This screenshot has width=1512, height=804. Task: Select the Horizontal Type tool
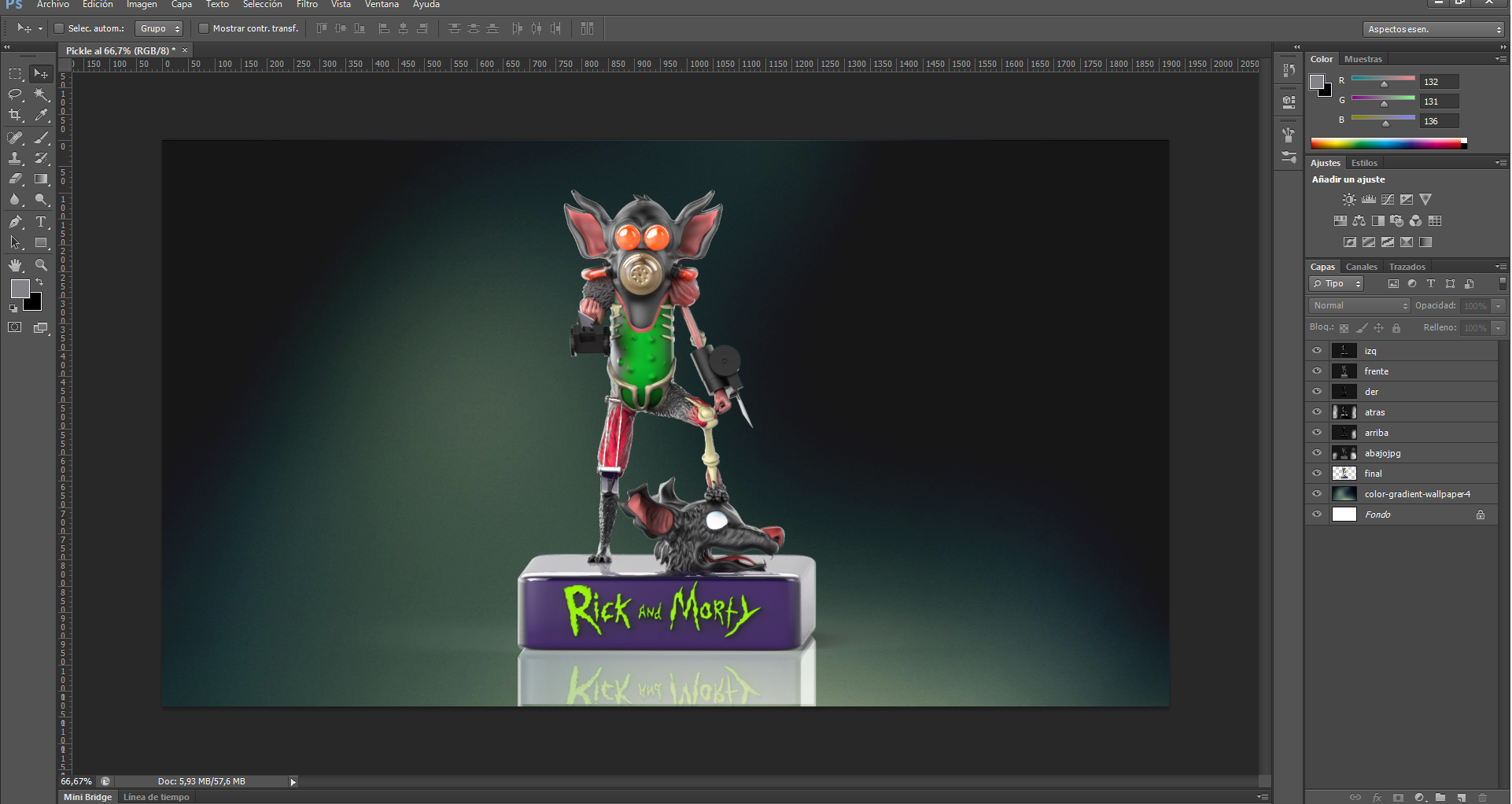click(x=41, y=222)
